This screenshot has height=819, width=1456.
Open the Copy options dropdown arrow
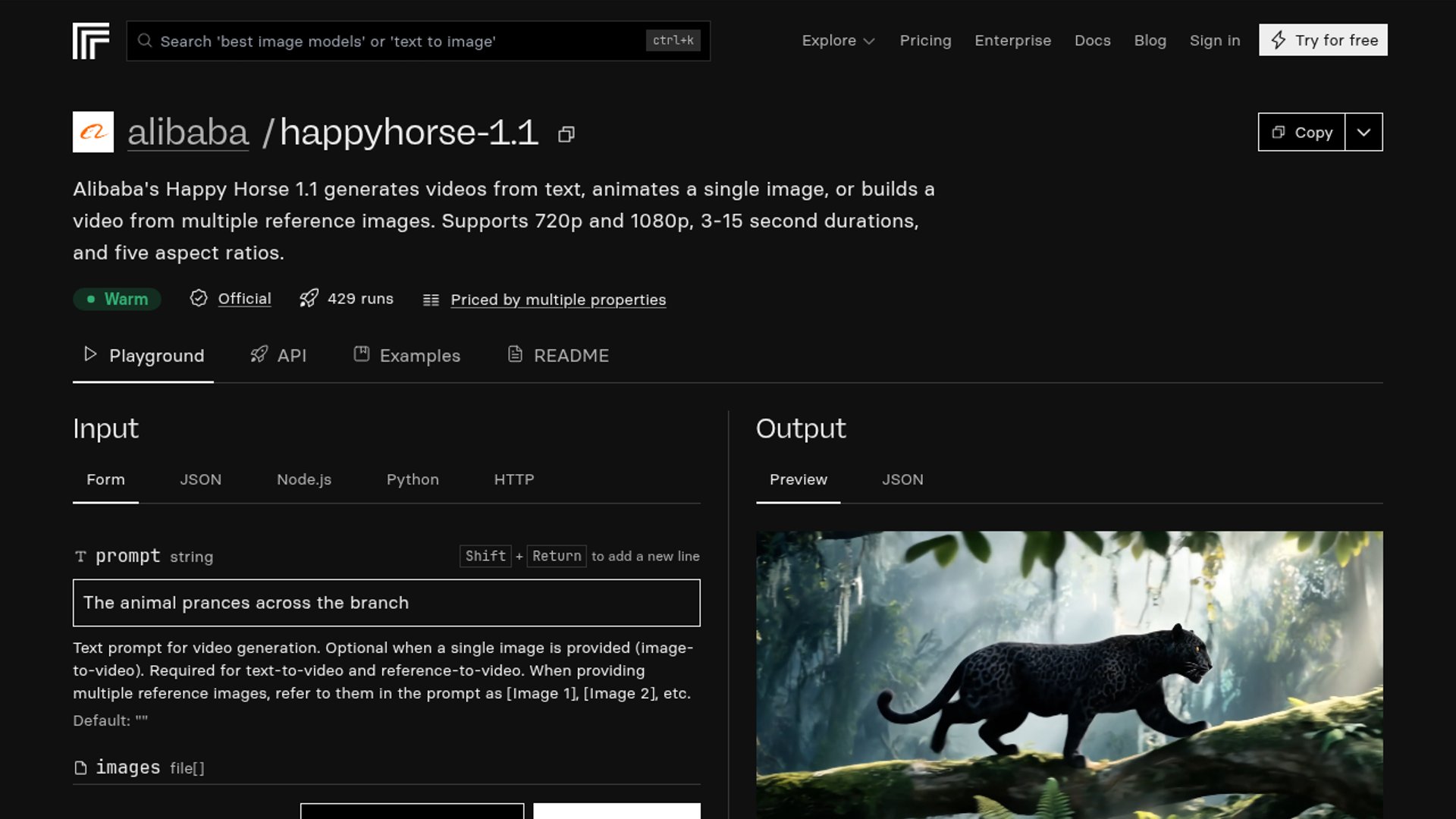pos(1363,133)
